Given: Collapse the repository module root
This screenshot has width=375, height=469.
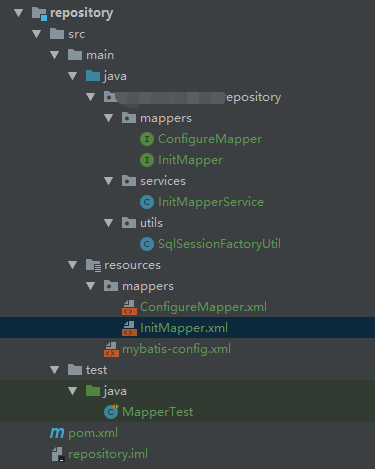Looking at the screenshot, I should 19,13.
